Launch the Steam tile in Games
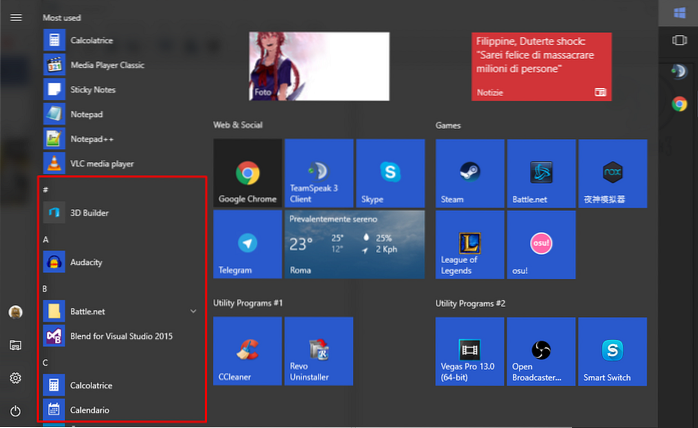 [469, 173]
